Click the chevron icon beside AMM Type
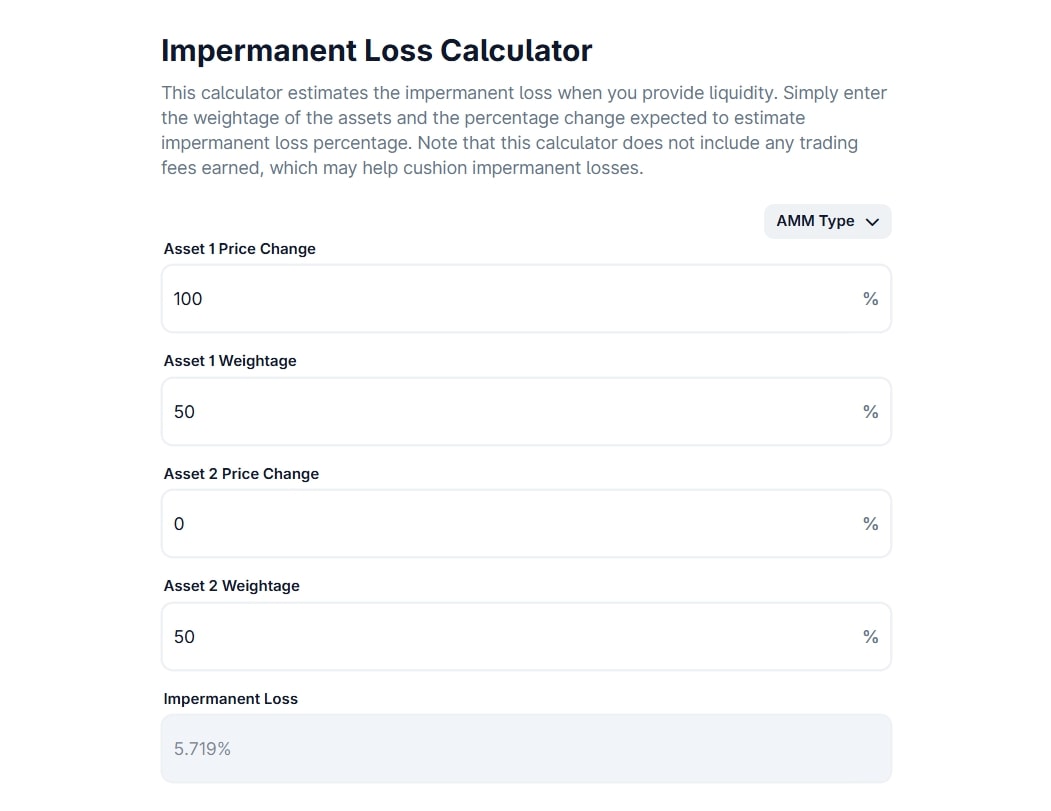This screenshot has height=811, width=1051. click(872, 221)
